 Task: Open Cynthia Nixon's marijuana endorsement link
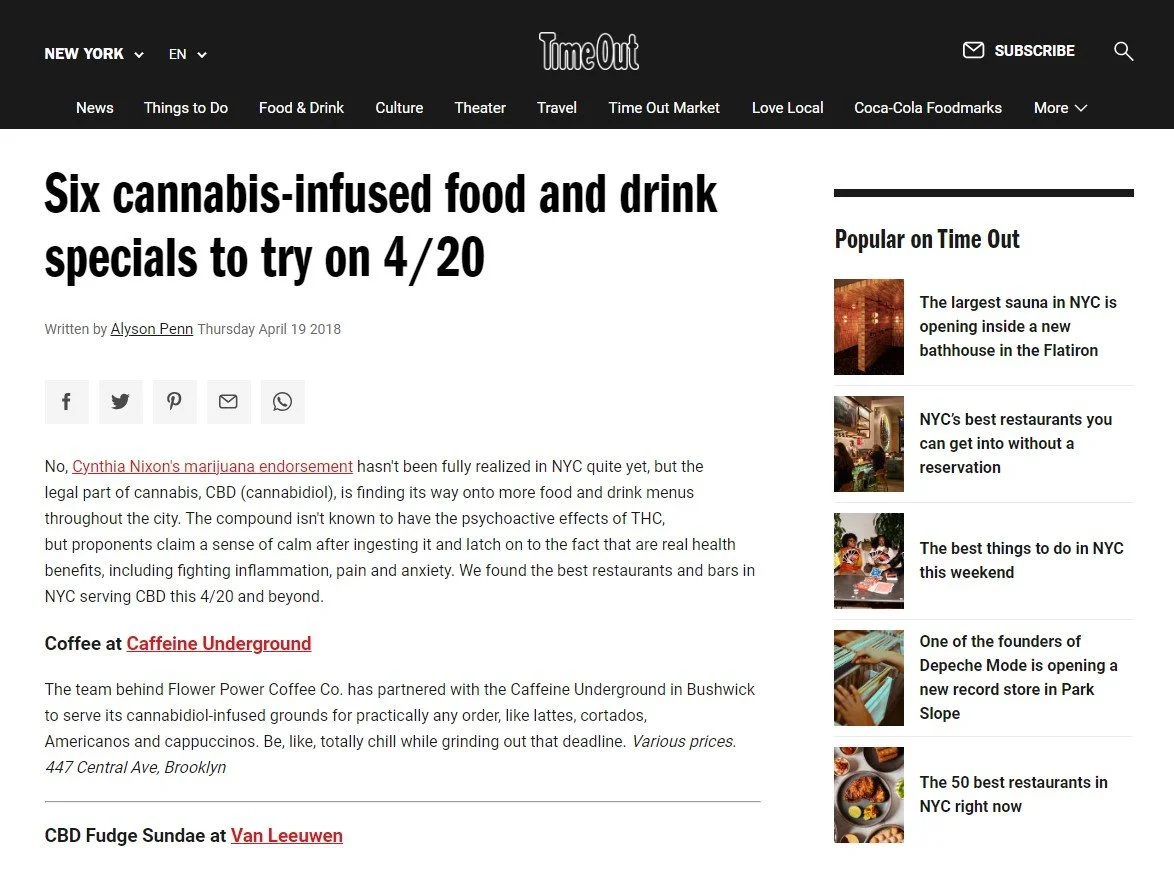pos(213,467)
